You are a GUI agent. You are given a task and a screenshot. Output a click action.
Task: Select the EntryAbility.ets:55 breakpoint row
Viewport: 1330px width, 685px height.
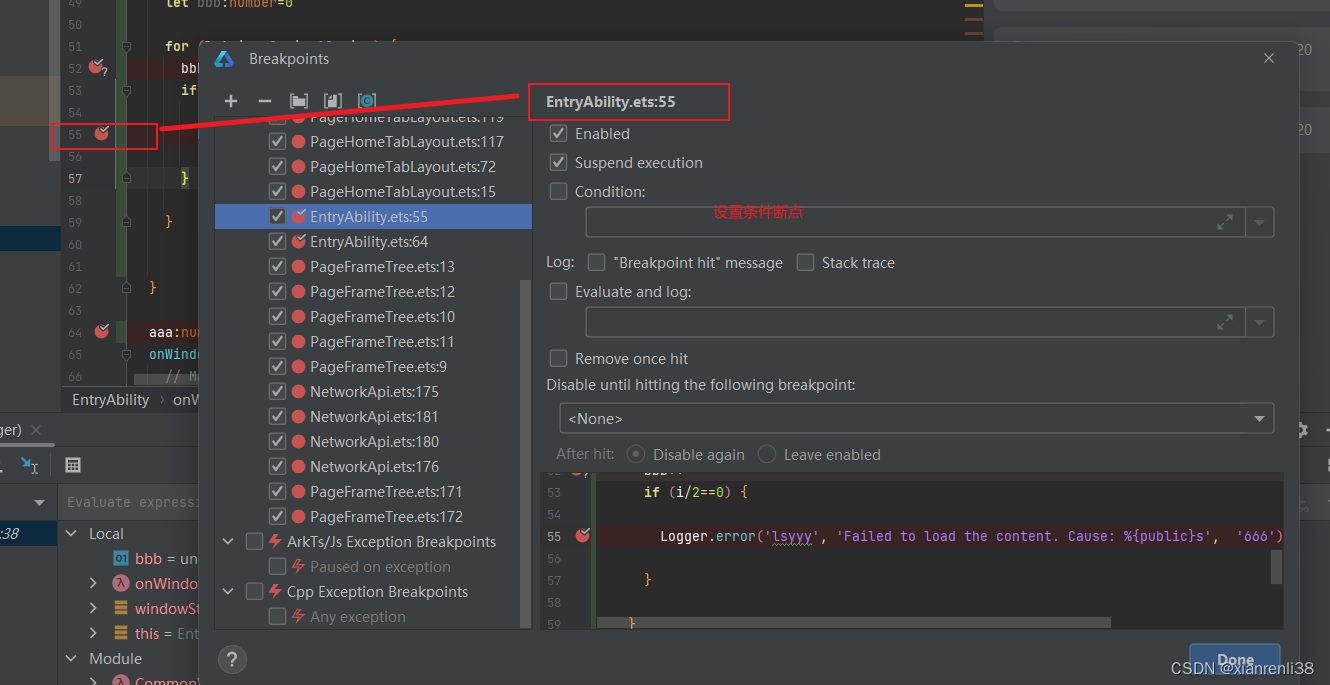[x=373, y=216]
